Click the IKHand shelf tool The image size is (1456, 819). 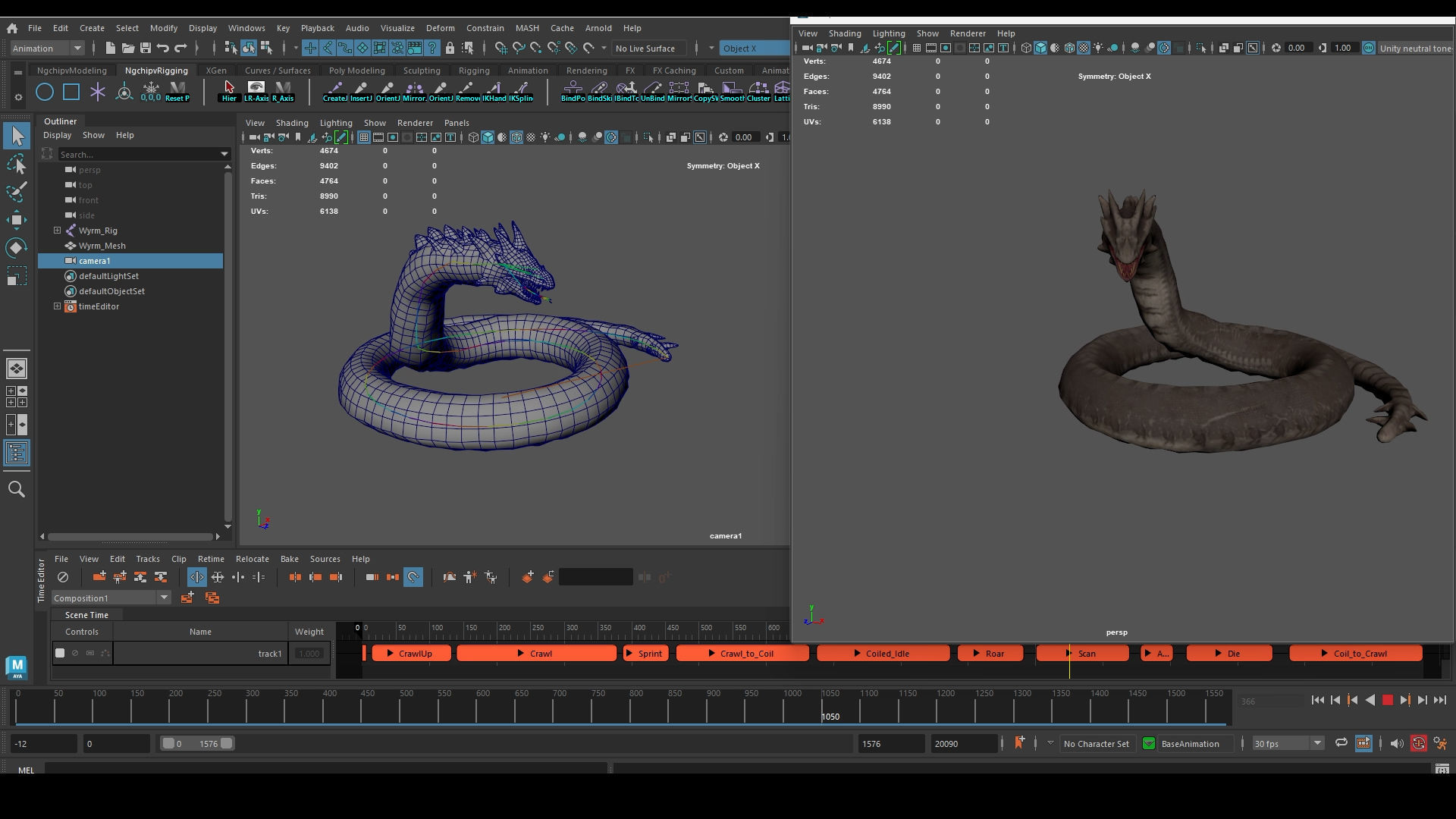click(494, 92)
